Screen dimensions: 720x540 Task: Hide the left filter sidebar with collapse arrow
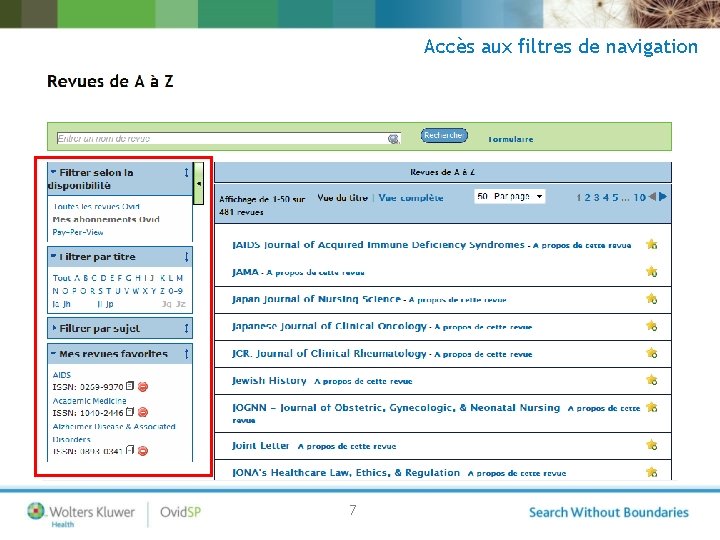point(198,183)
